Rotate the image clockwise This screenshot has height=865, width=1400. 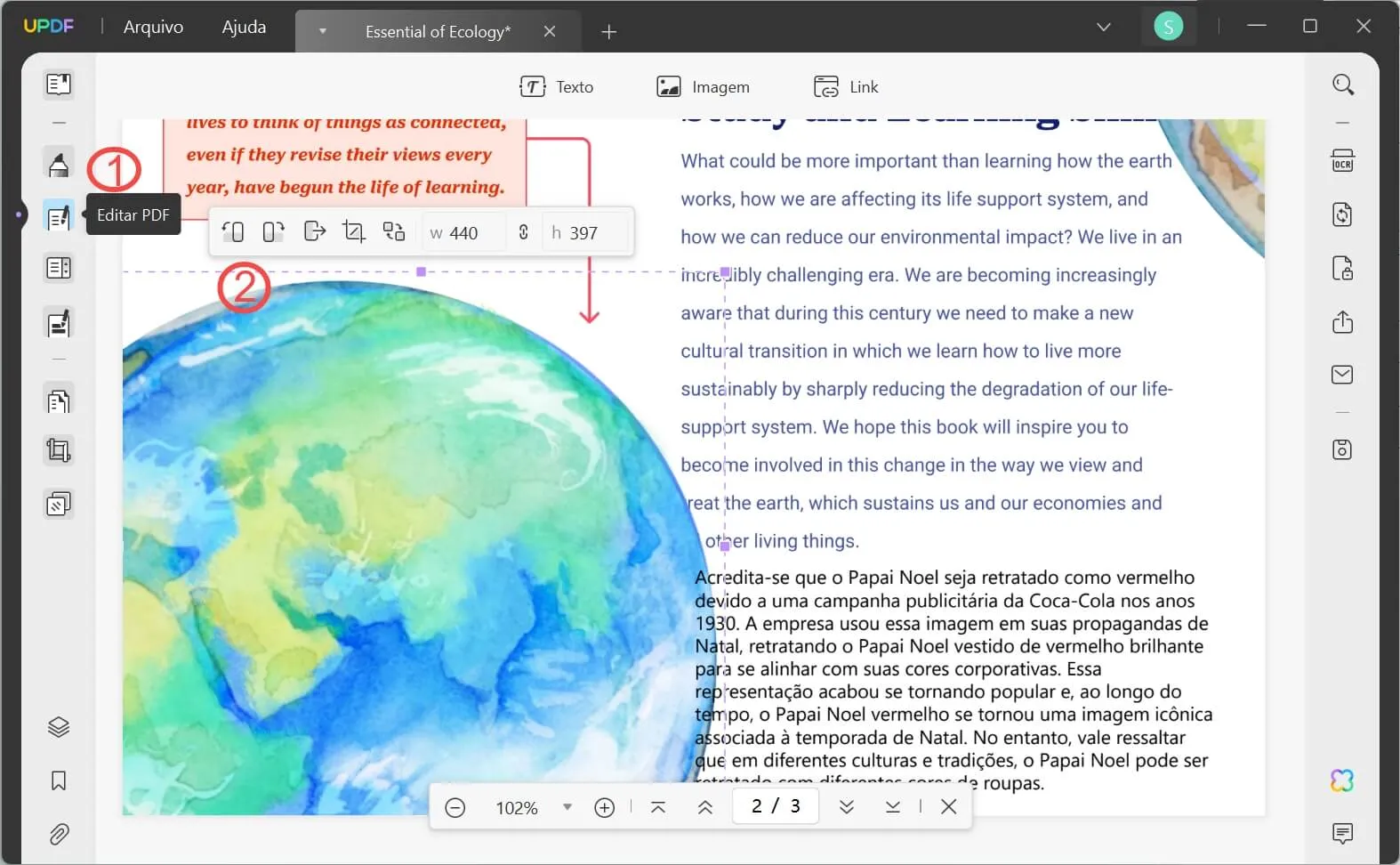tap(273, 232)
